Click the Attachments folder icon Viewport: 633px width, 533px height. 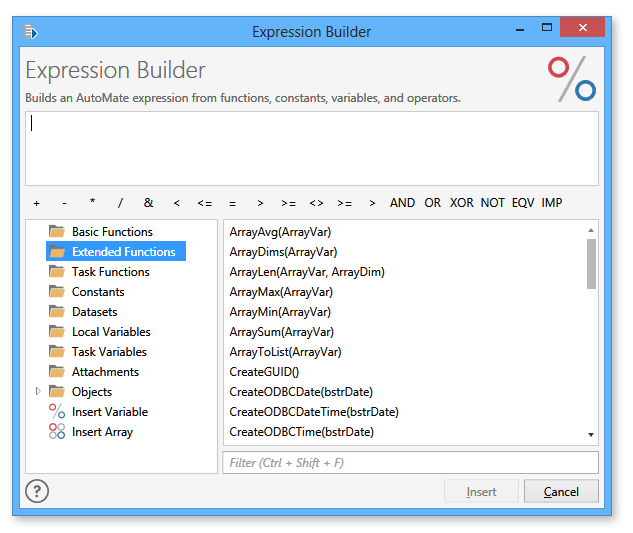pos(56,372)
